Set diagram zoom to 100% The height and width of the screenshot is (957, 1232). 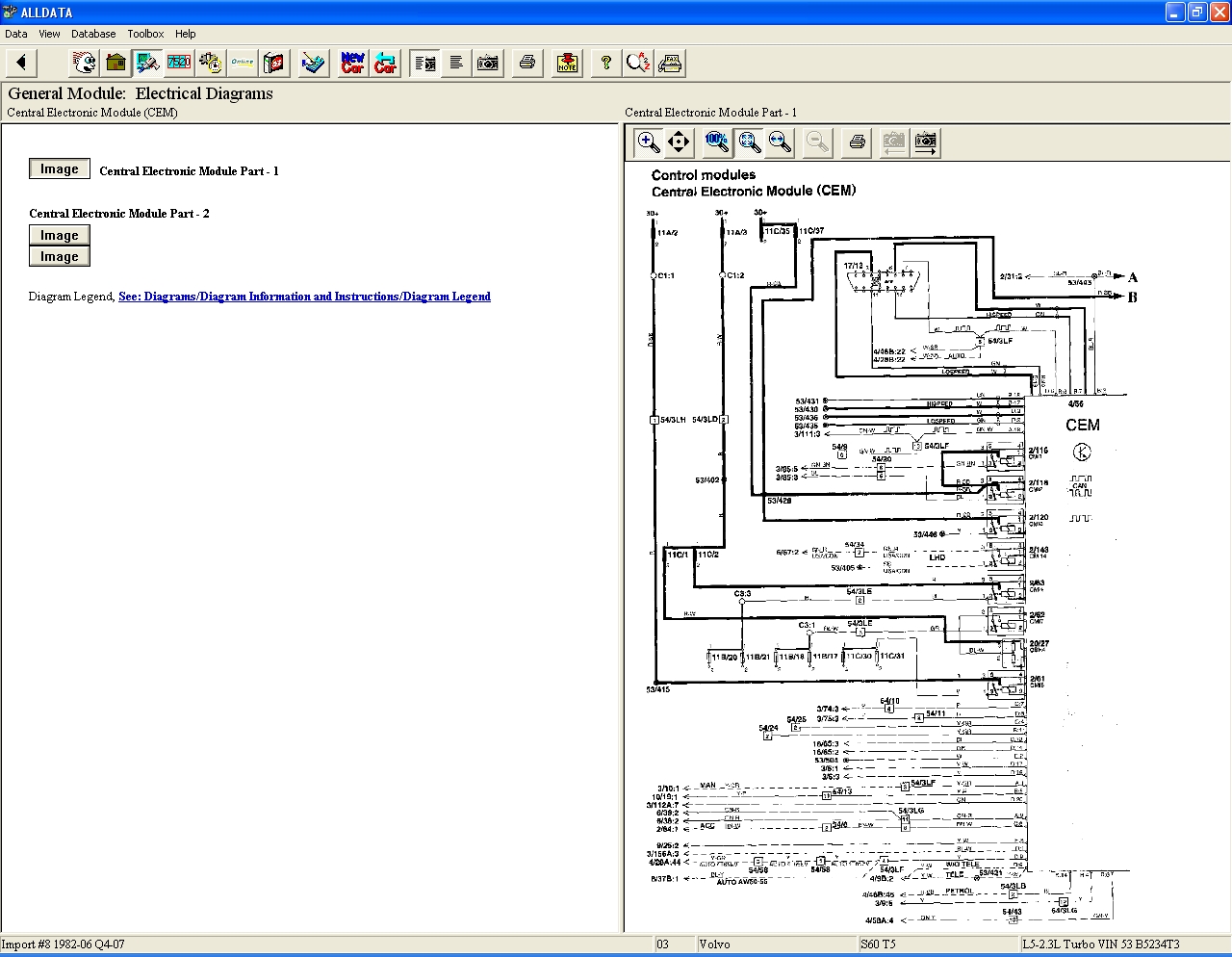[716, 142]
